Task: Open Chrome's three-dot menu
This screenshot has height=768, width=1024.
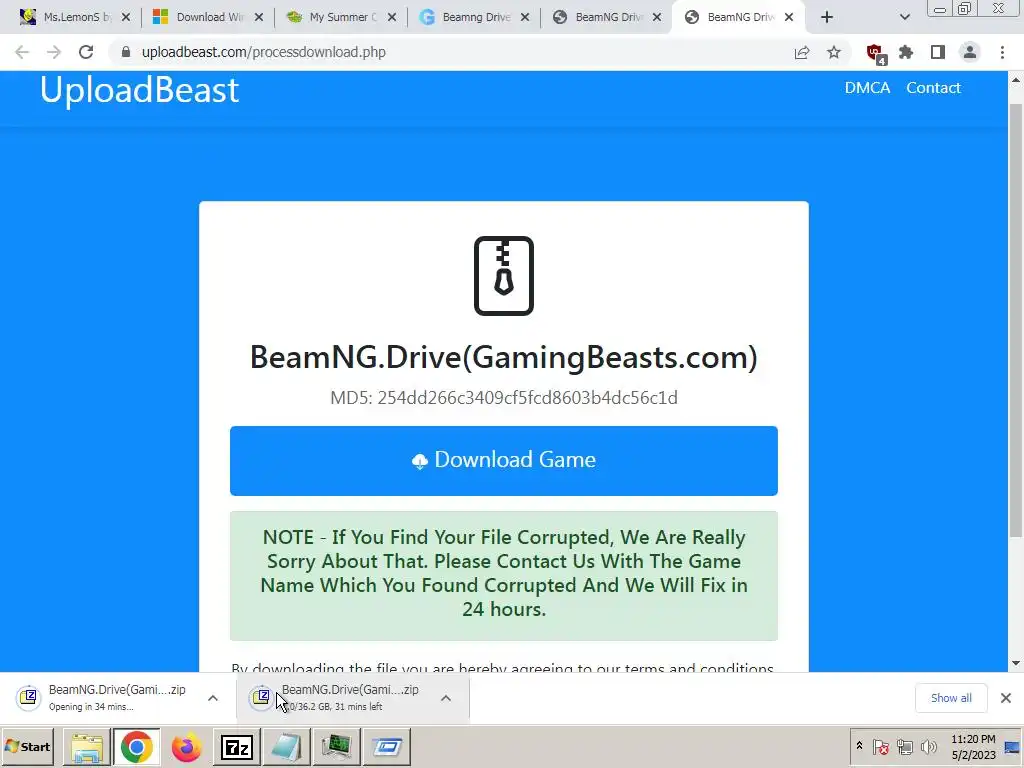Action: [1002, 52]
